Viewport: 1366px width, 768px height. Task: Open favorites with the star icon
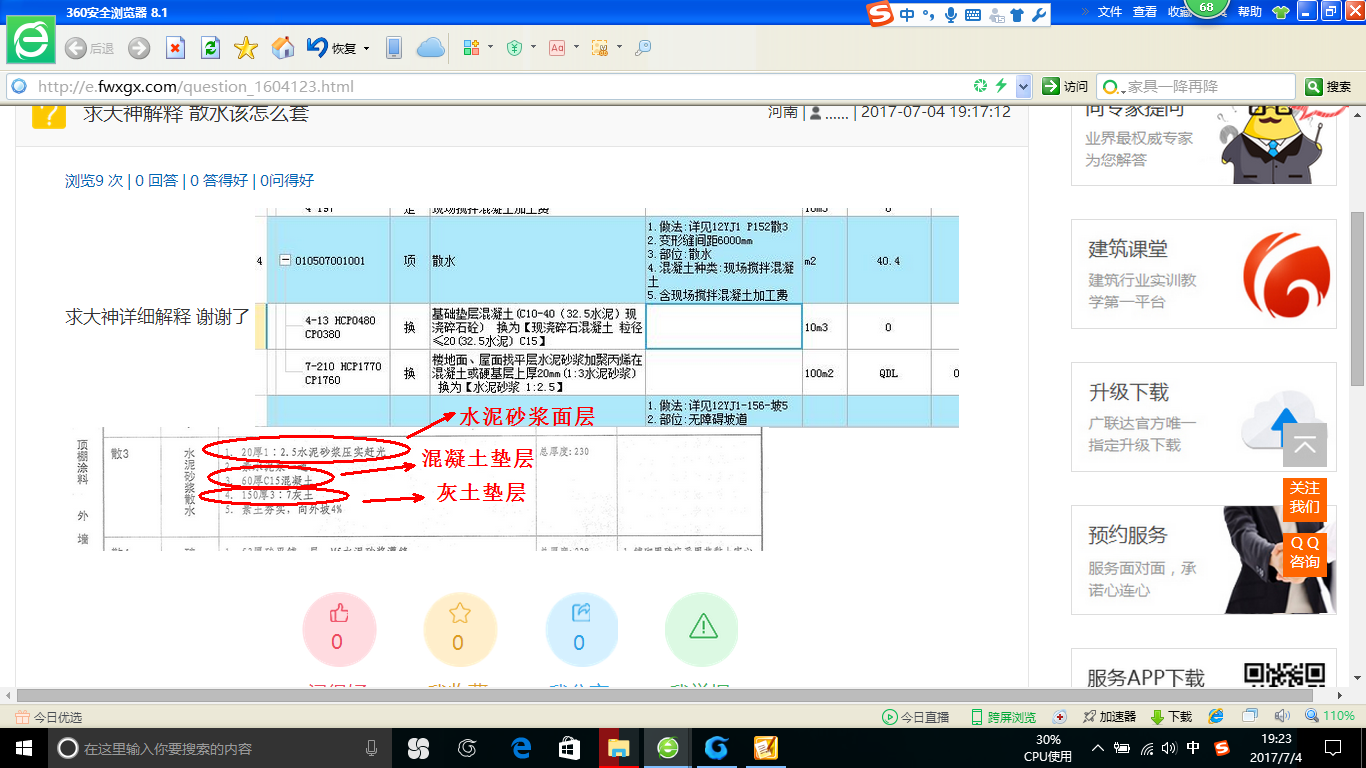click(246, 48)
